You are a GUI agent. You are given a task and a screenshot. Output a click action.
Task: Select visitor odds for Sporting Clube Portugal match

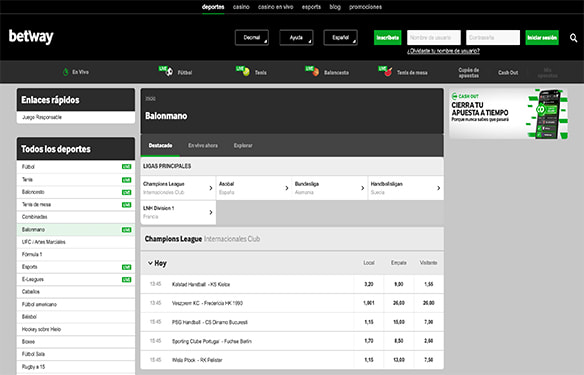coord(429,341)
